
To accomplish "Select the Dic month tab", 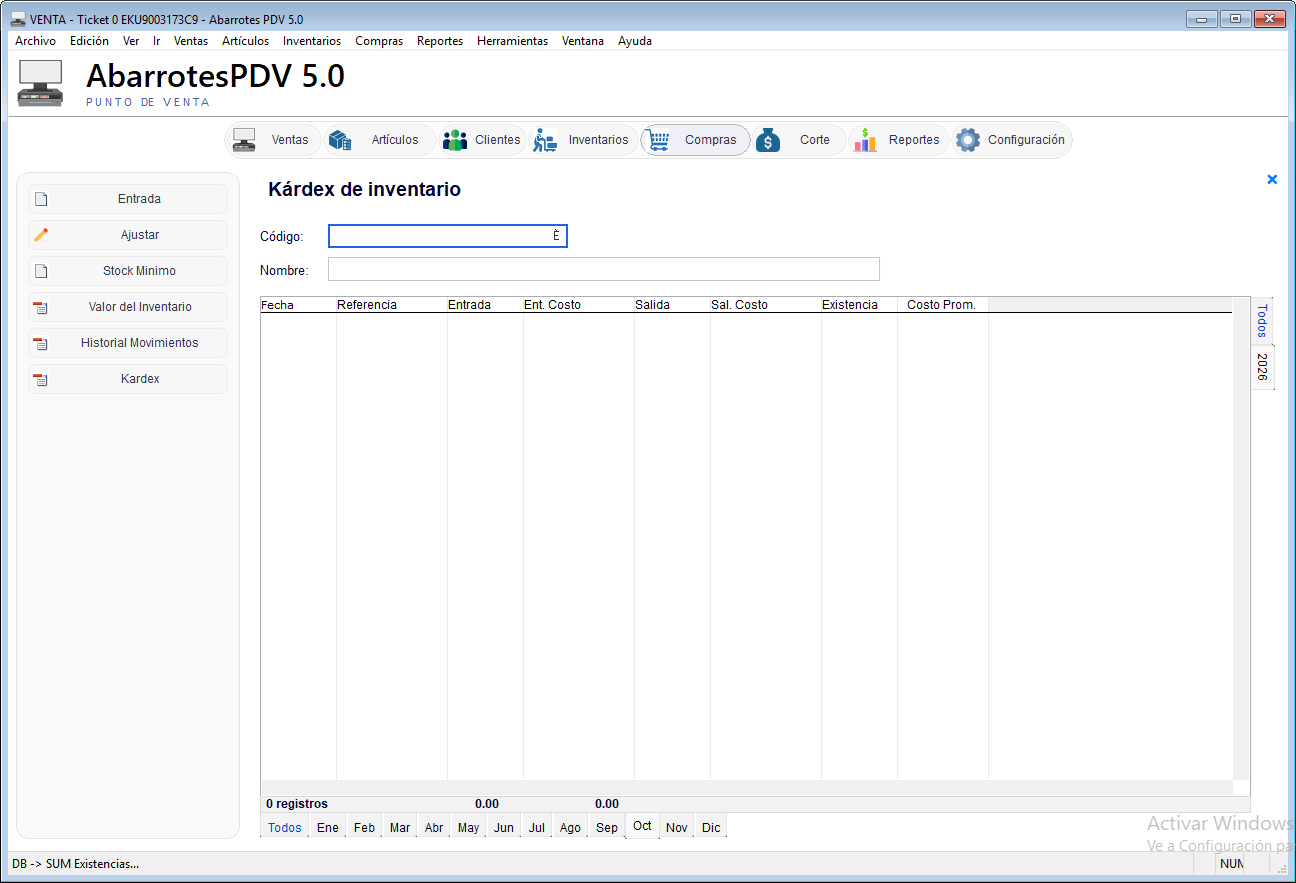I will pyautogui.click(x=711, y=827).
